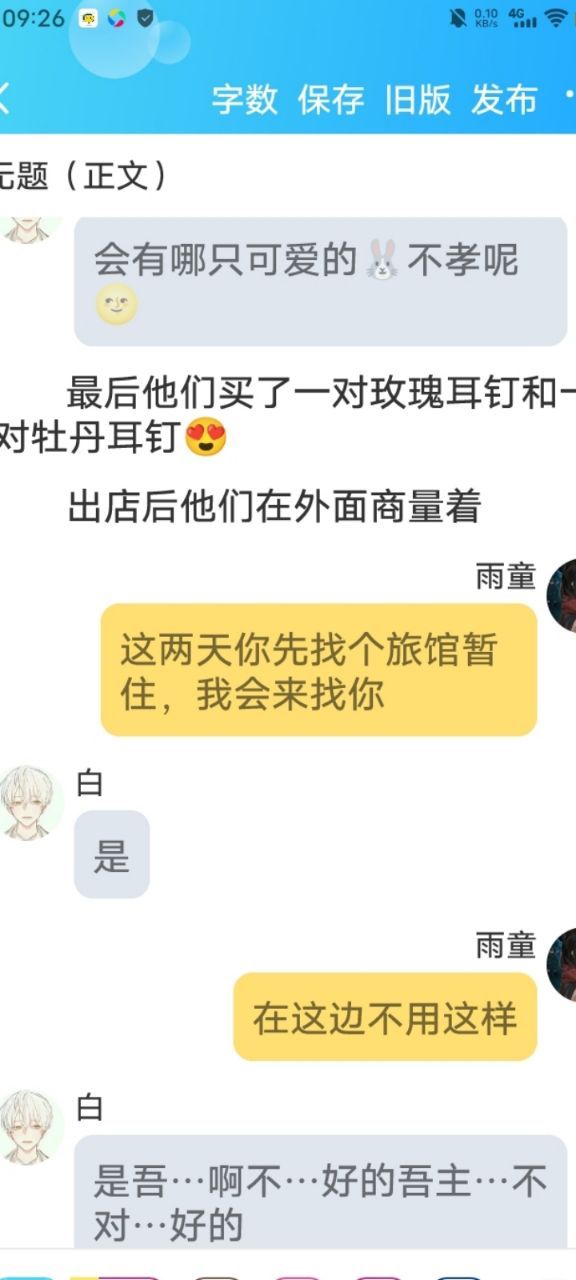Tap the moon face emoji
This screenshot has height=1280, width=576.
[x=116, y=306]
